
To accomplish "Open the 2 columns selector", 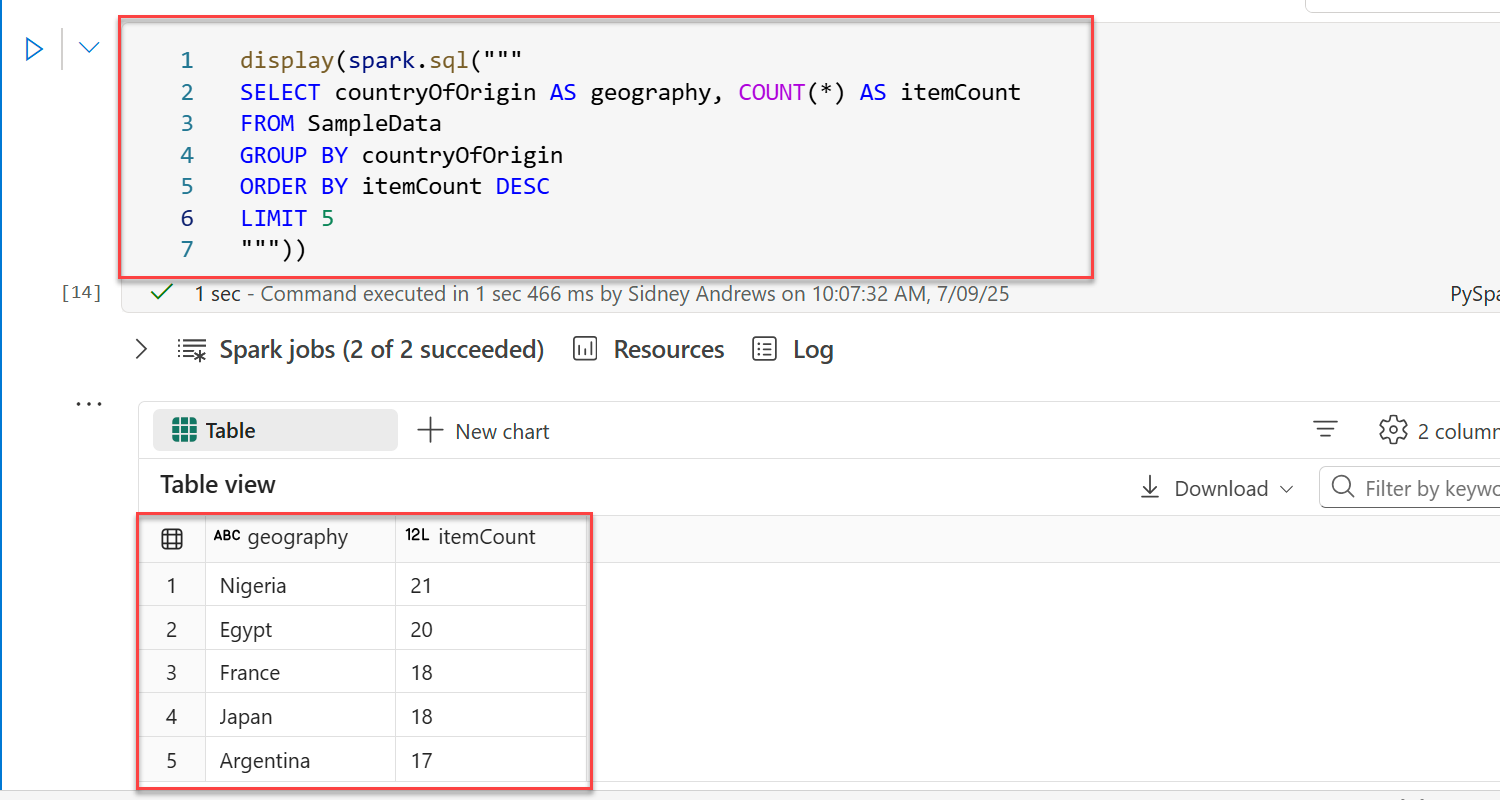I will [x=1458, y=431].
